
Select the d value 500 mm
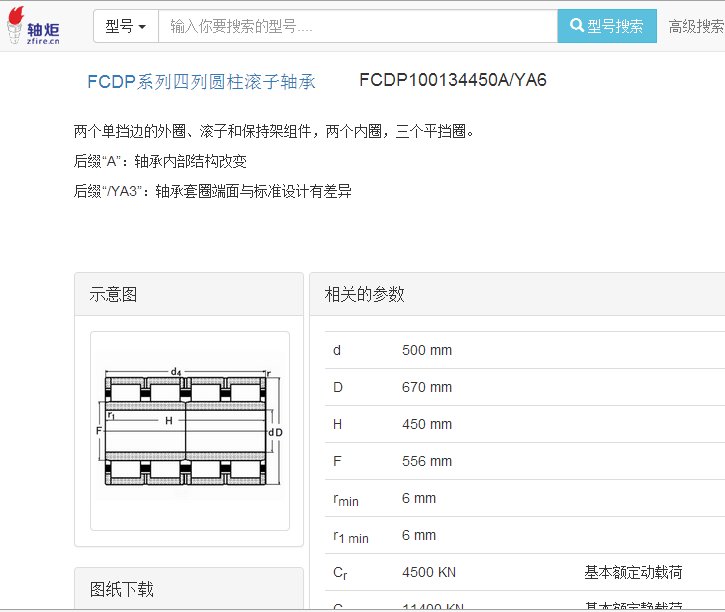coord(427,350)
